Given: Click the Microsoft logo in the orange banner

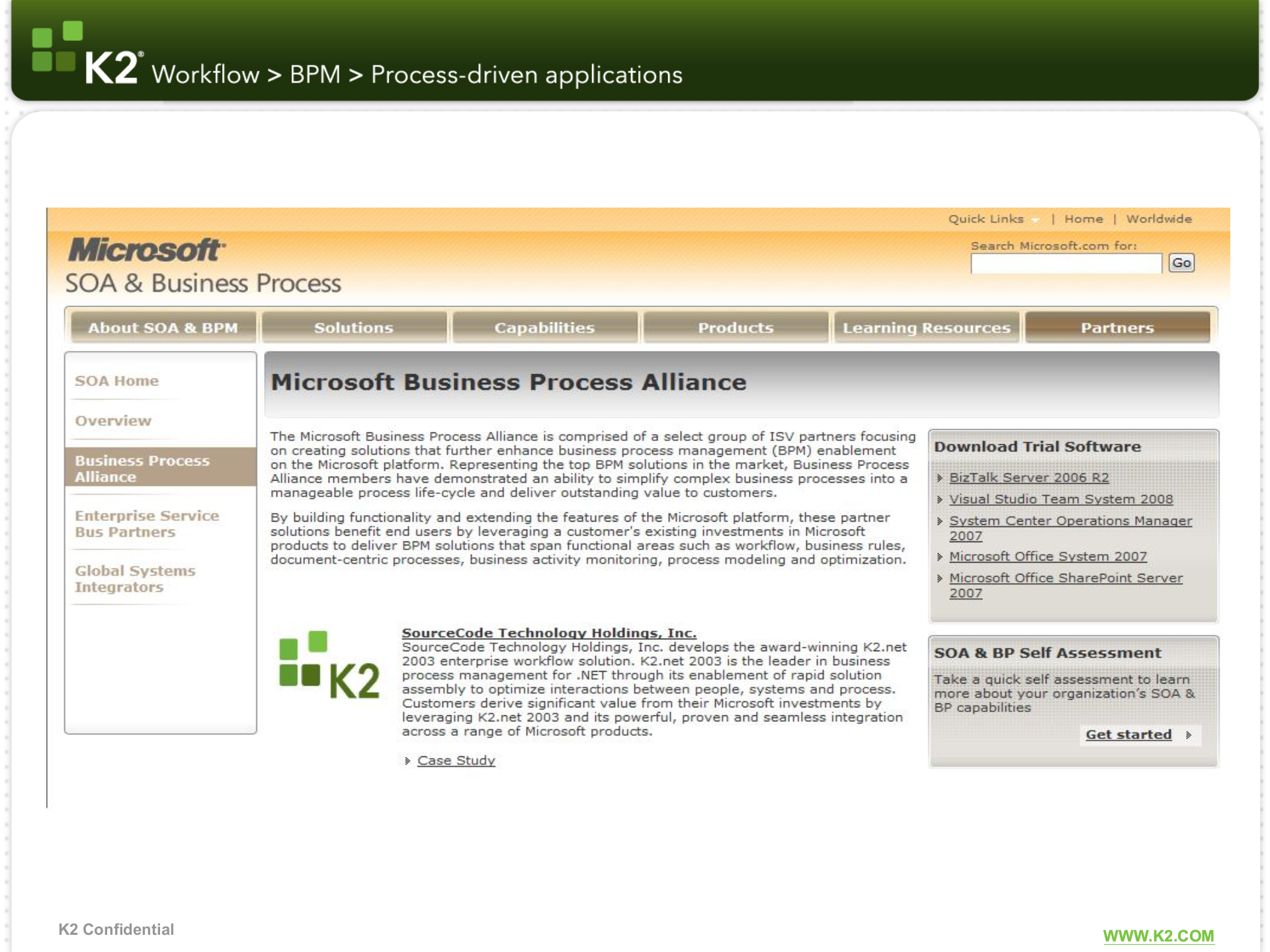Looking at the screenshot, I should [146, 251].
